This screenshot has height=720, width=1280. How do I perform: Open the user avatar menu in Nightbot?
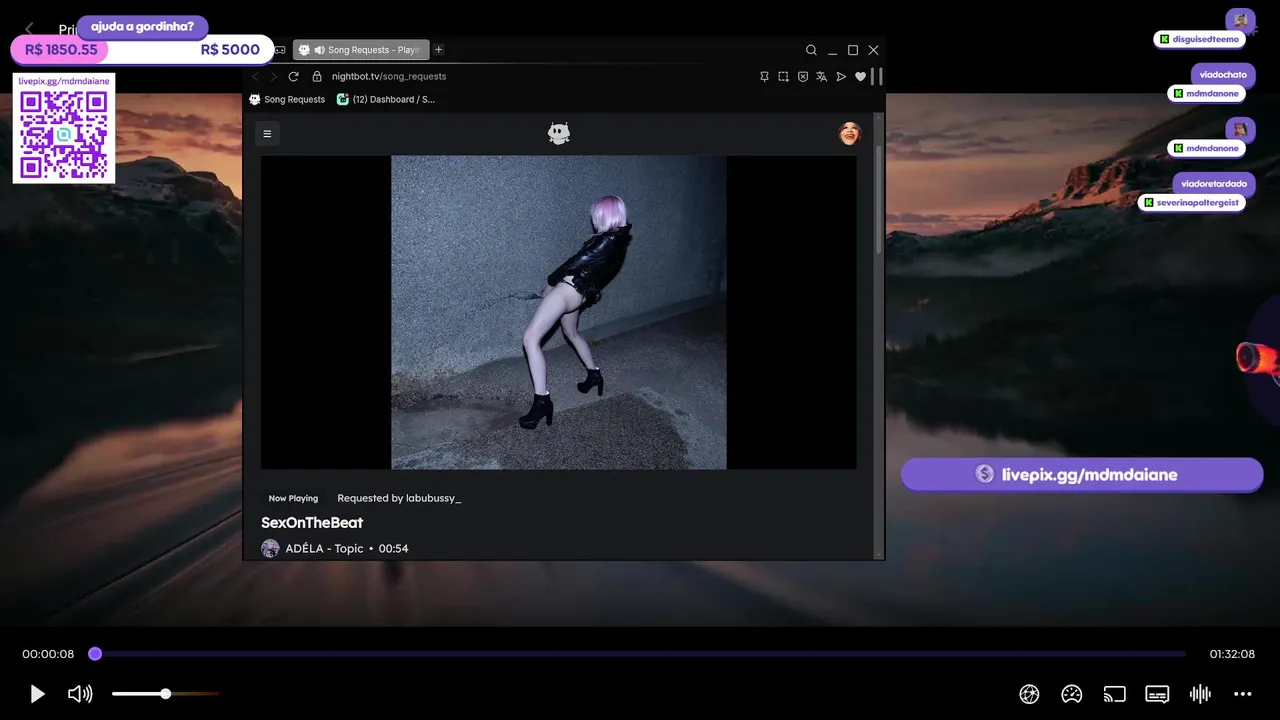(849, 133)
